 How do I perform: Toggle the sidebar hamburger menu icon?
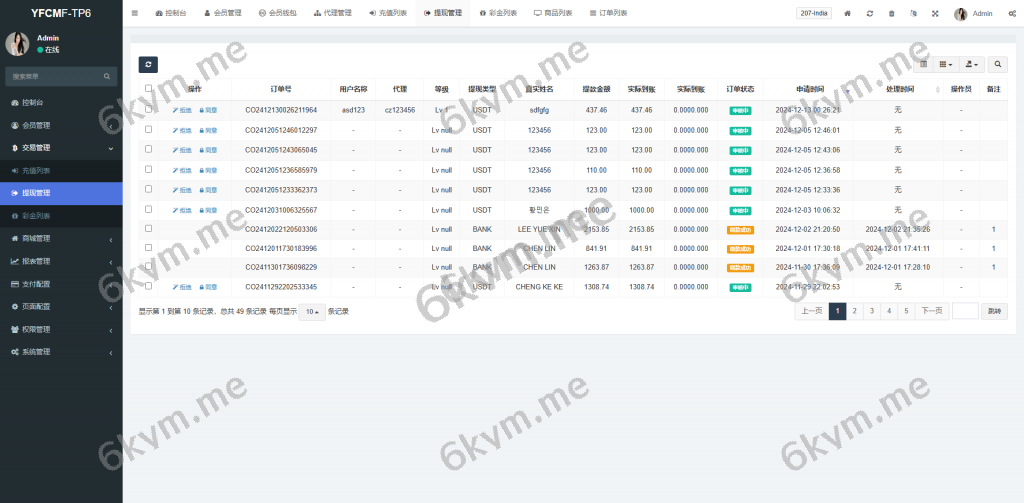pyautogui.click(x=135, y=13)
